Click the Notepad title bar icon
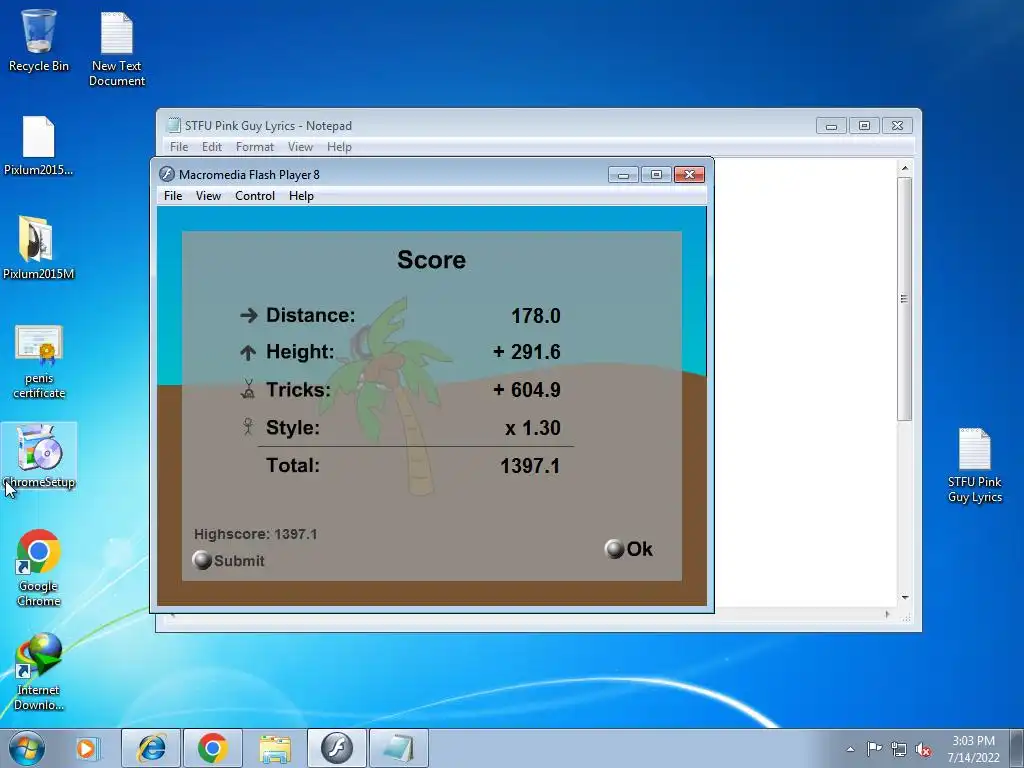This screenshot has height=768, width=1024. (174, 125)
